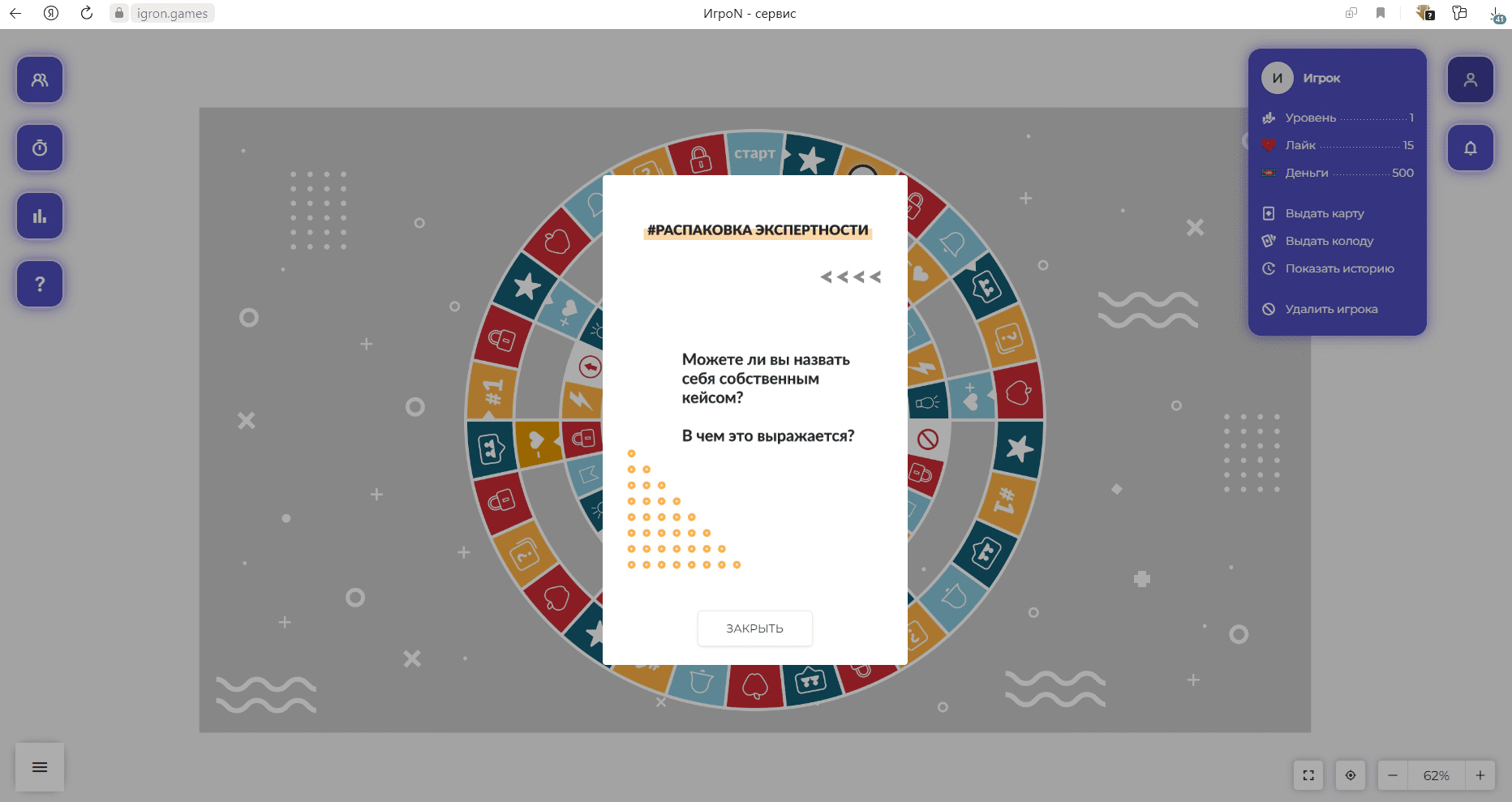Zoom out with the minus button
This screenshot has height=802, width=1512.
pos(1393,775)
